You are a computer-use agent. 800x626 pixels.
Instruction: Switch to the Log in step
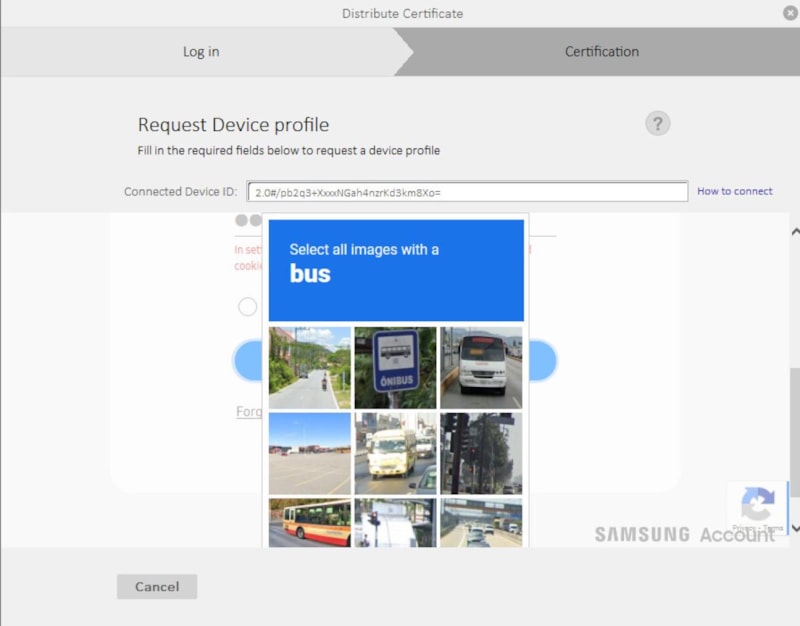(x=200, y=52)
